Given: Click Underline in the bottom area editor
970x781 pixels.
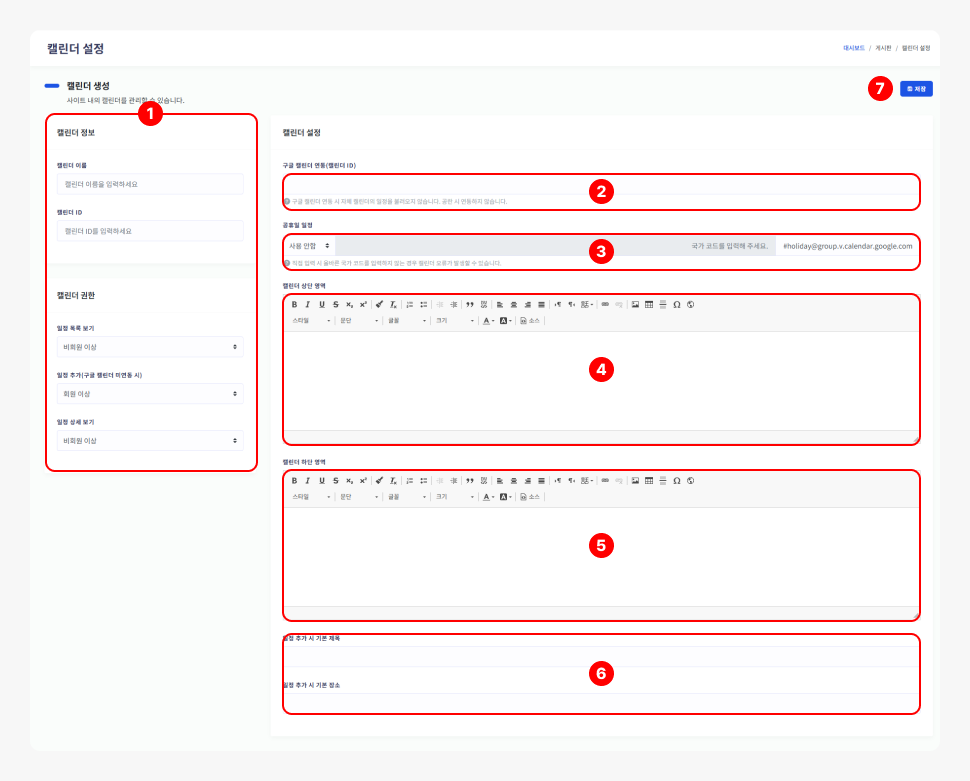Looking at the screenshot, I should [x=321, y=480].
